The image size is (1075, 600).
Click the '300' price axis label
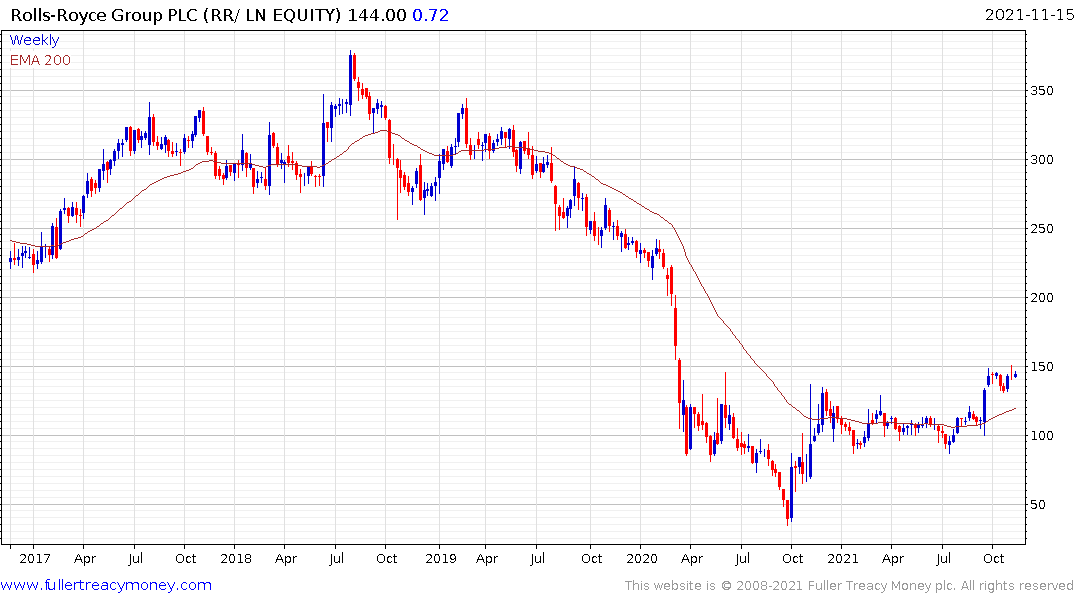coord(1042,160)
